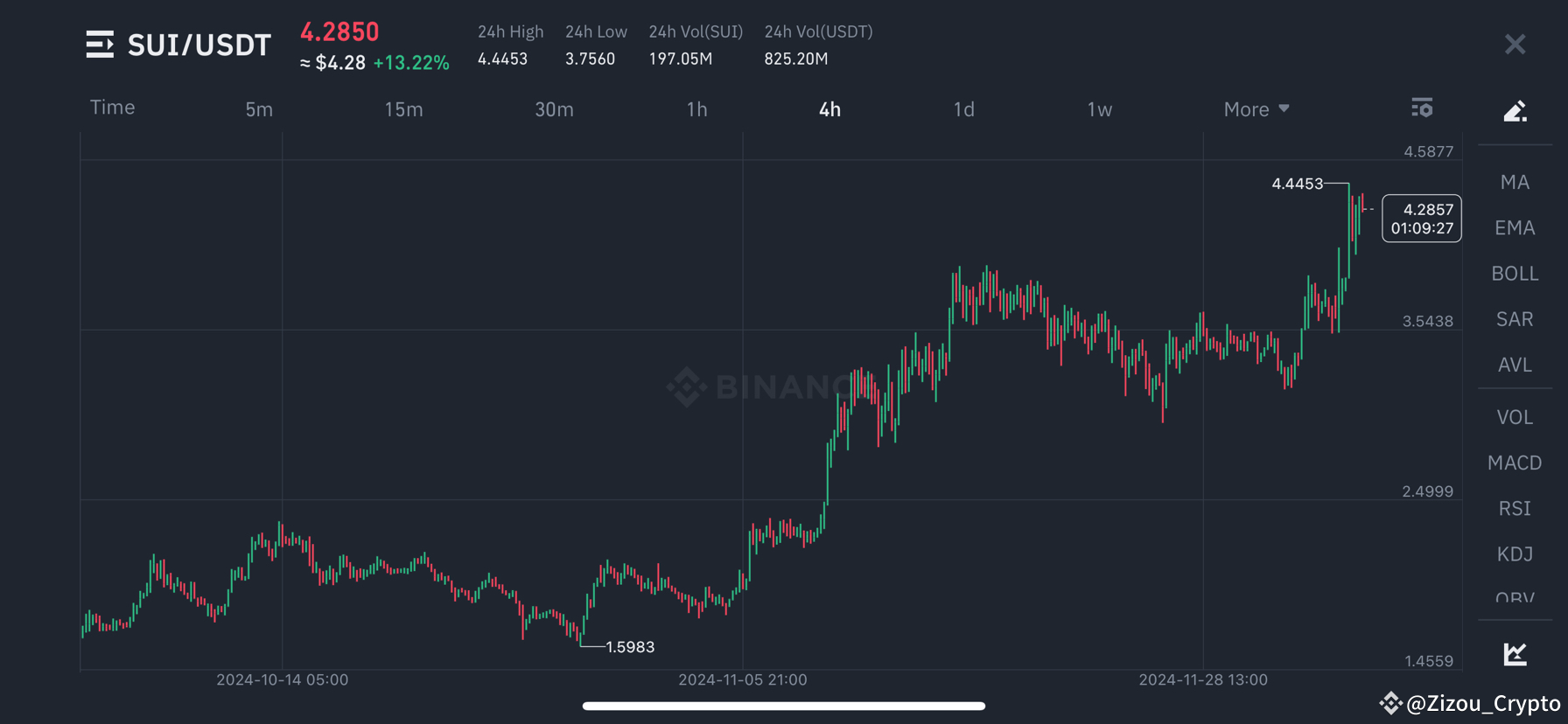Switch to the 1d timeframe tab
The height and width of the screenshot is (724, 1568).
click(963, 108)
